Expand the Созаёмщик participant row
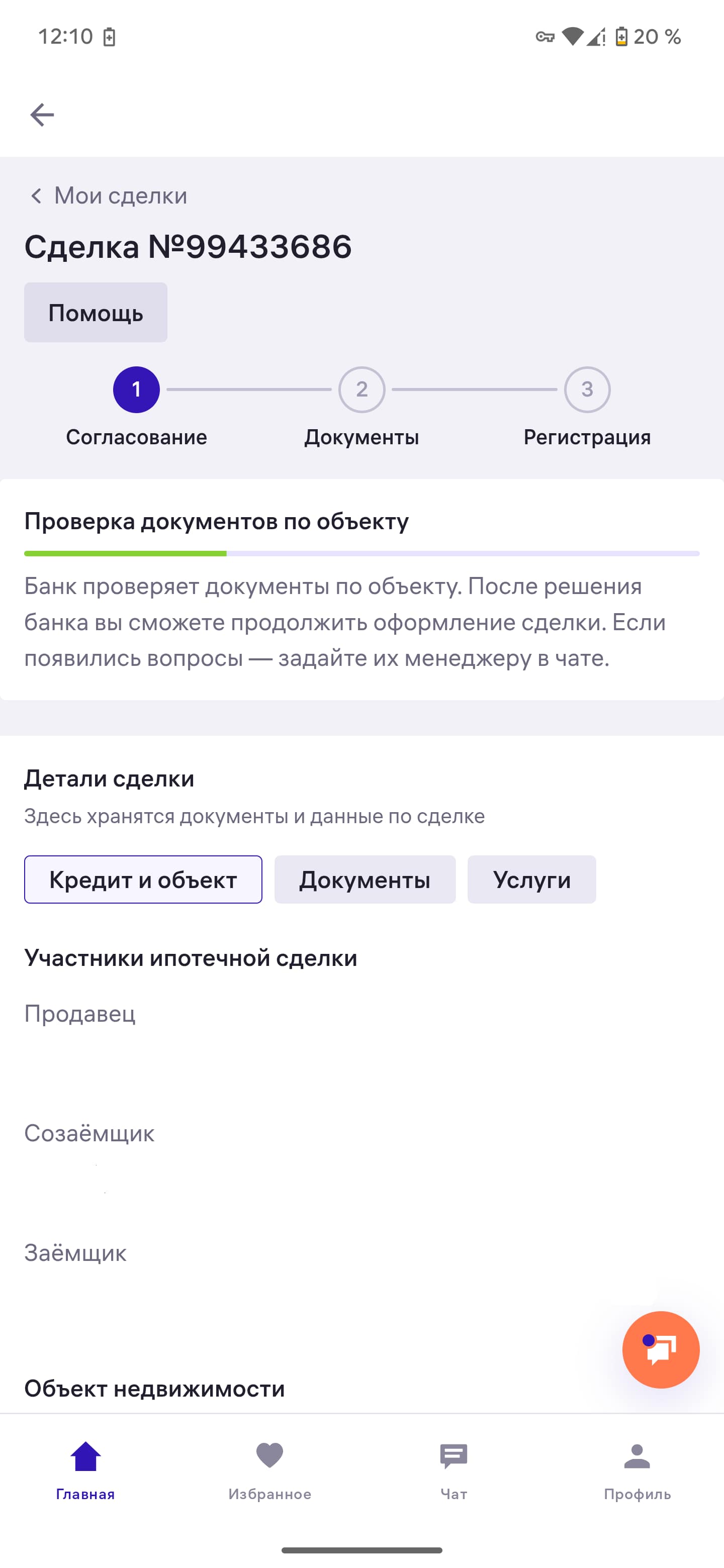 coord(89,1133)
